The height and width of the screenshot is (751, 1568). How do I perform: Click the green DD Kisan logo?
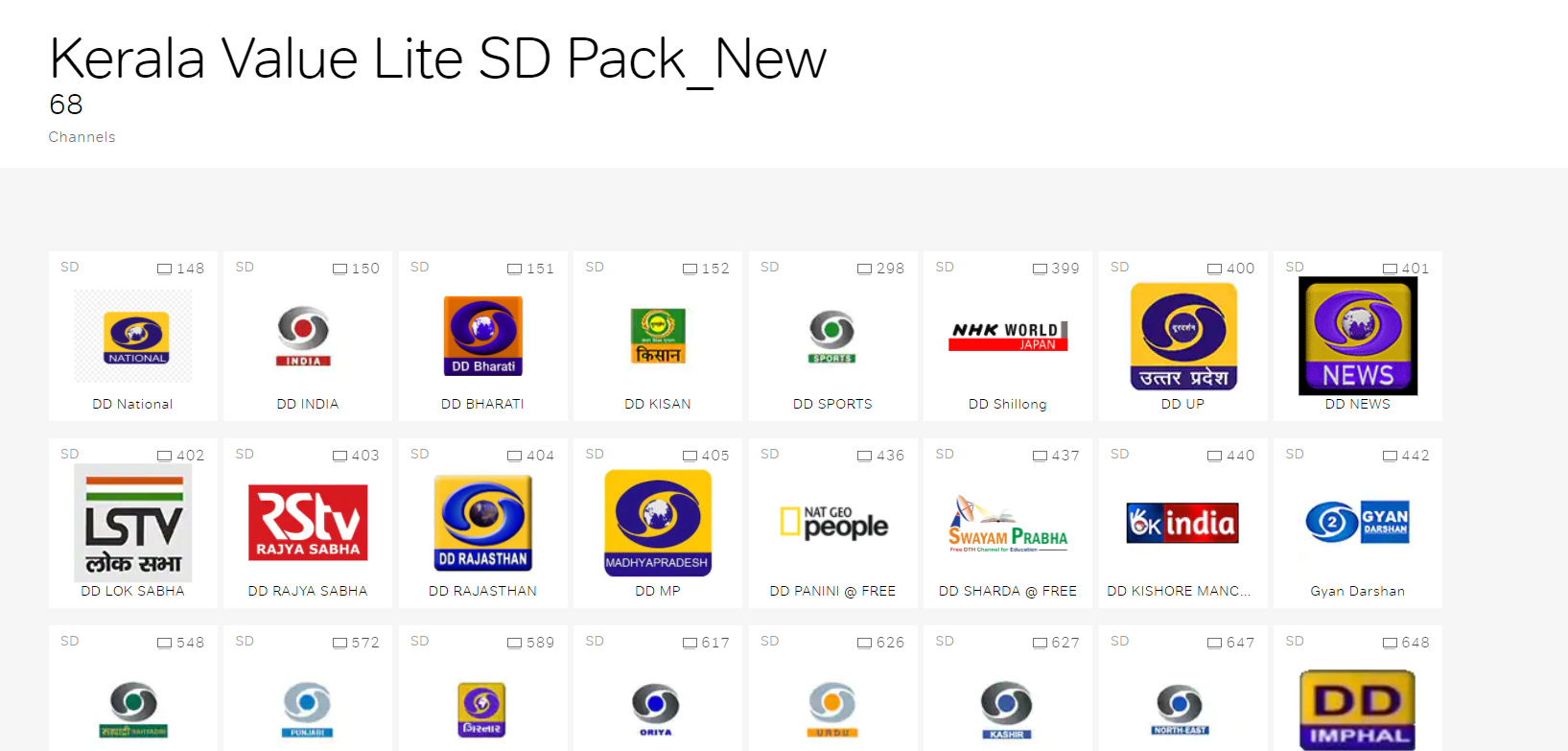(658, 336)
